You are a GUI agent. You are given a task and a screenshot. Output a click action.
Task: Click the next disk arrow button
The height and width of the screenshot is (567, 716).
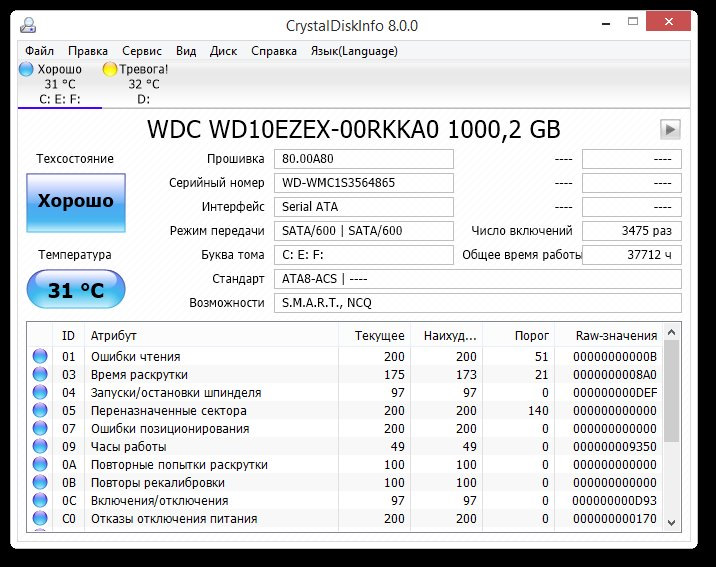pos(670,130)
